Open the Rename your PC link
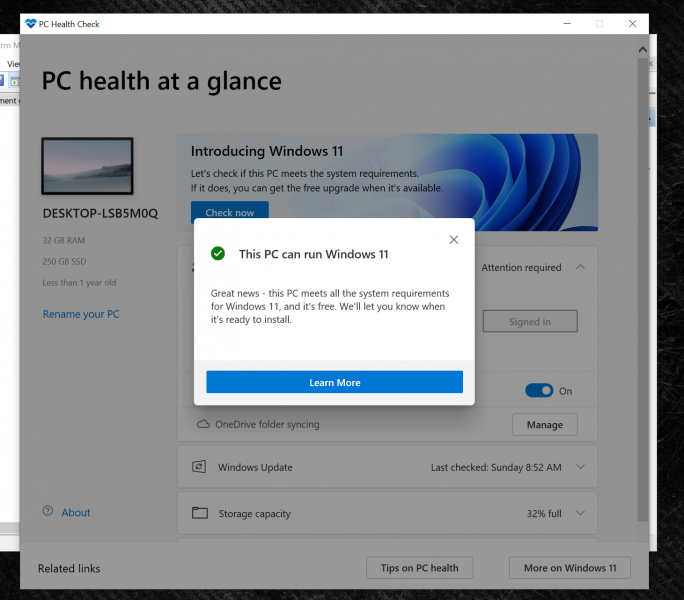The image size is (684, 600). (81, 314)
